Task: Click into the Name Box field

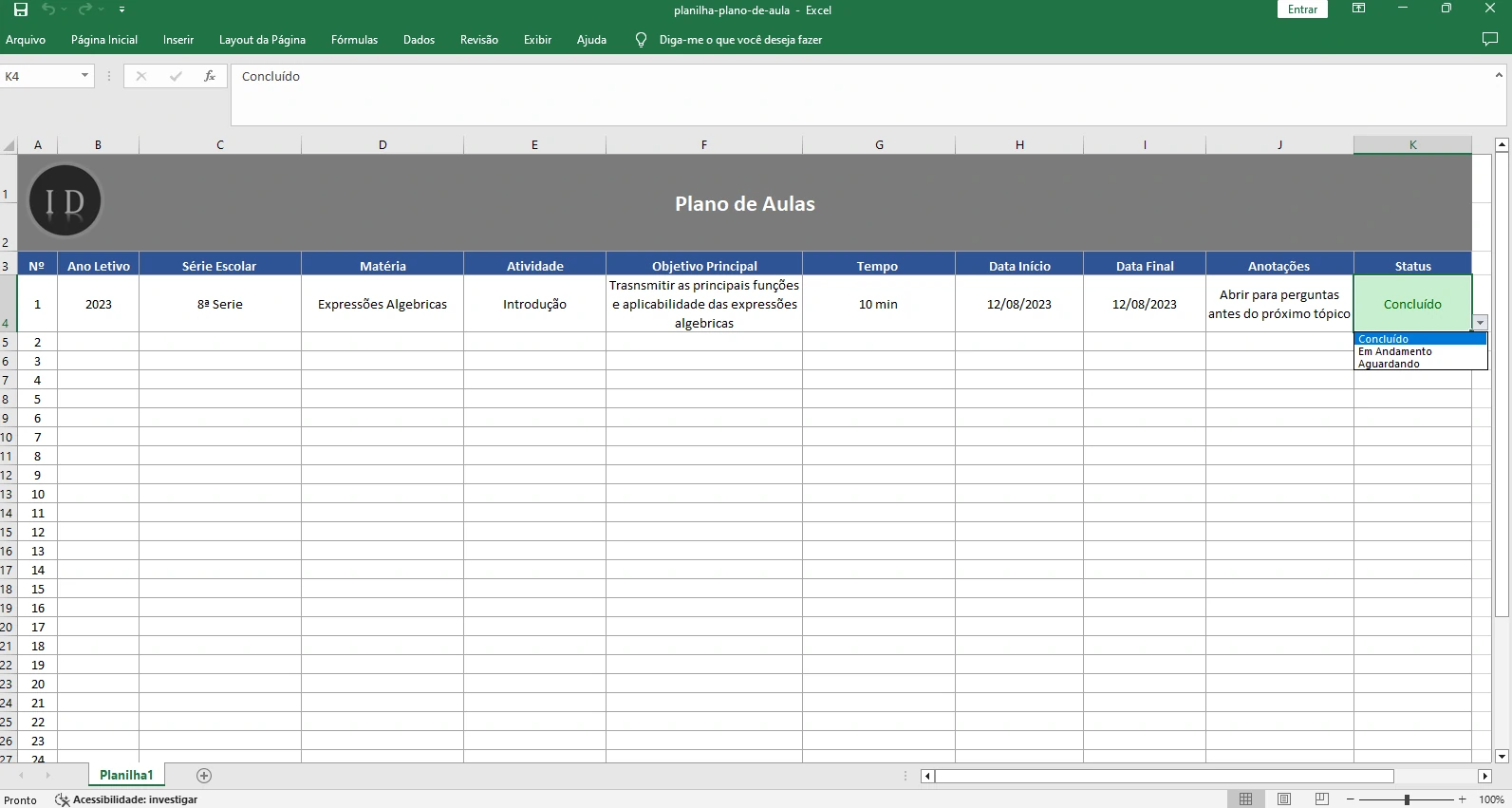Action: (40, 76)
